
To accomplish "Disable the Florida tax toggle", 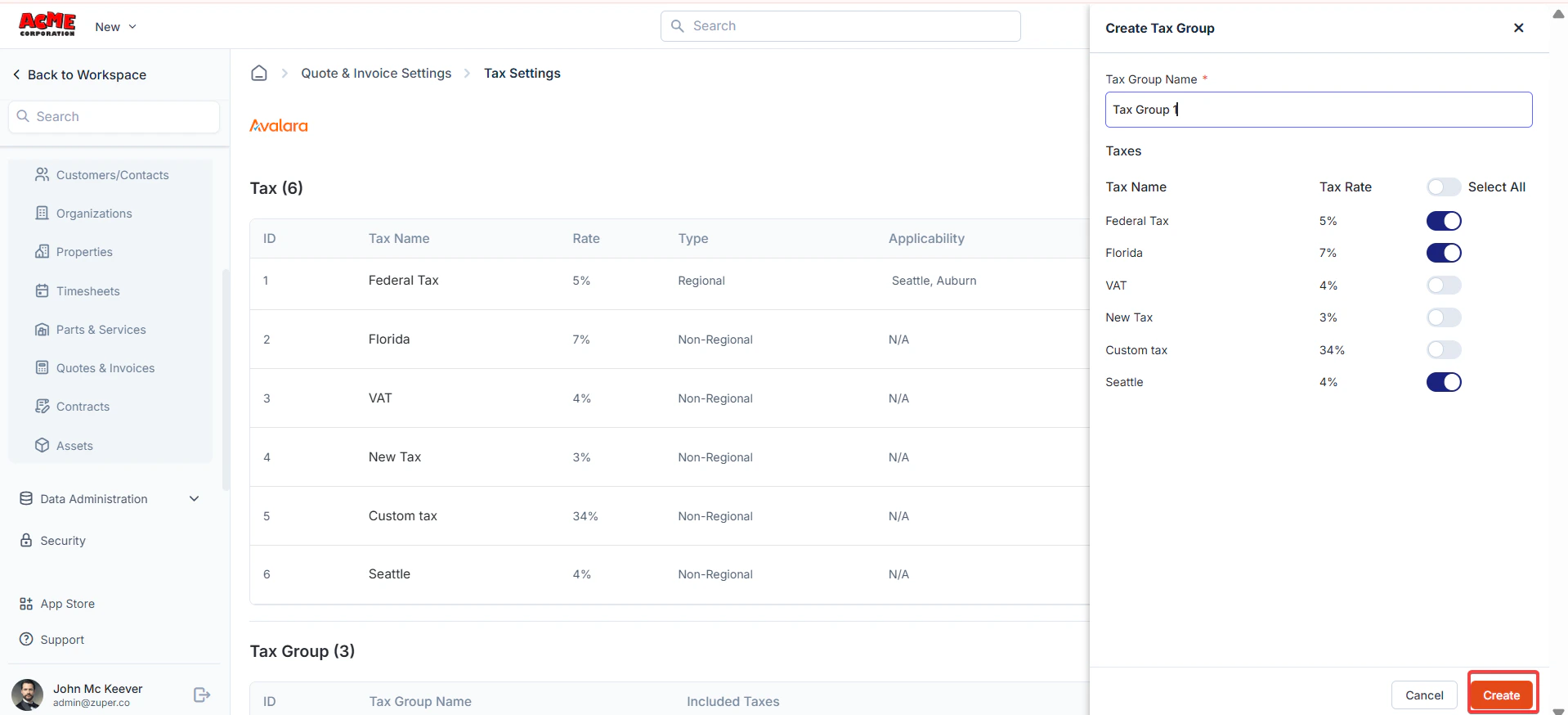I will [x=1444, y=253].
